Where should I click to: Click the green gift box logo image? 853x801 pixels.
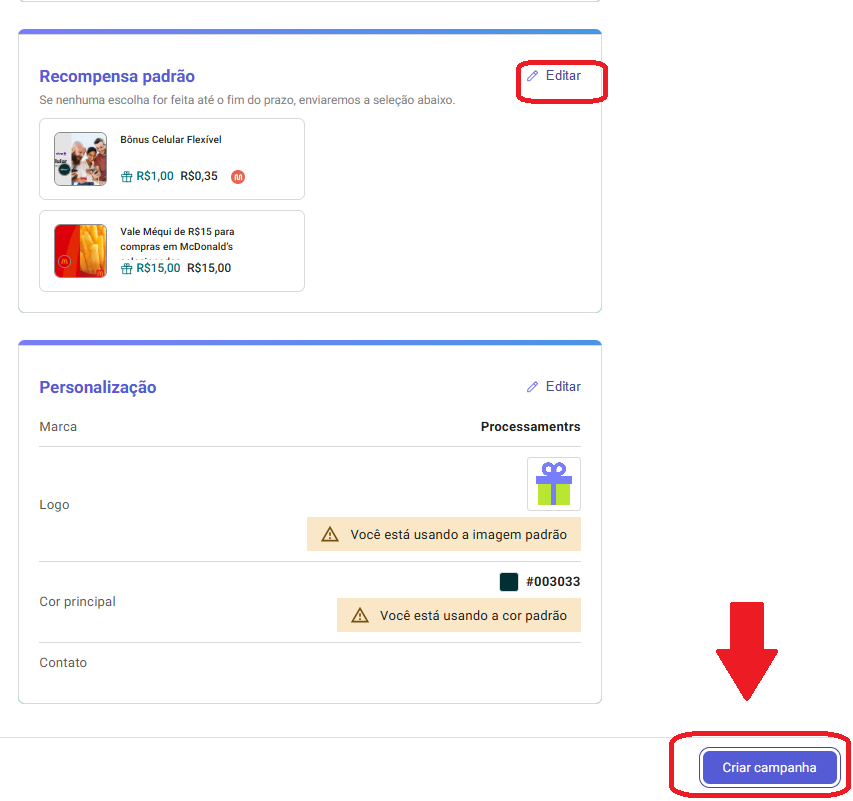tap(553, 484)
